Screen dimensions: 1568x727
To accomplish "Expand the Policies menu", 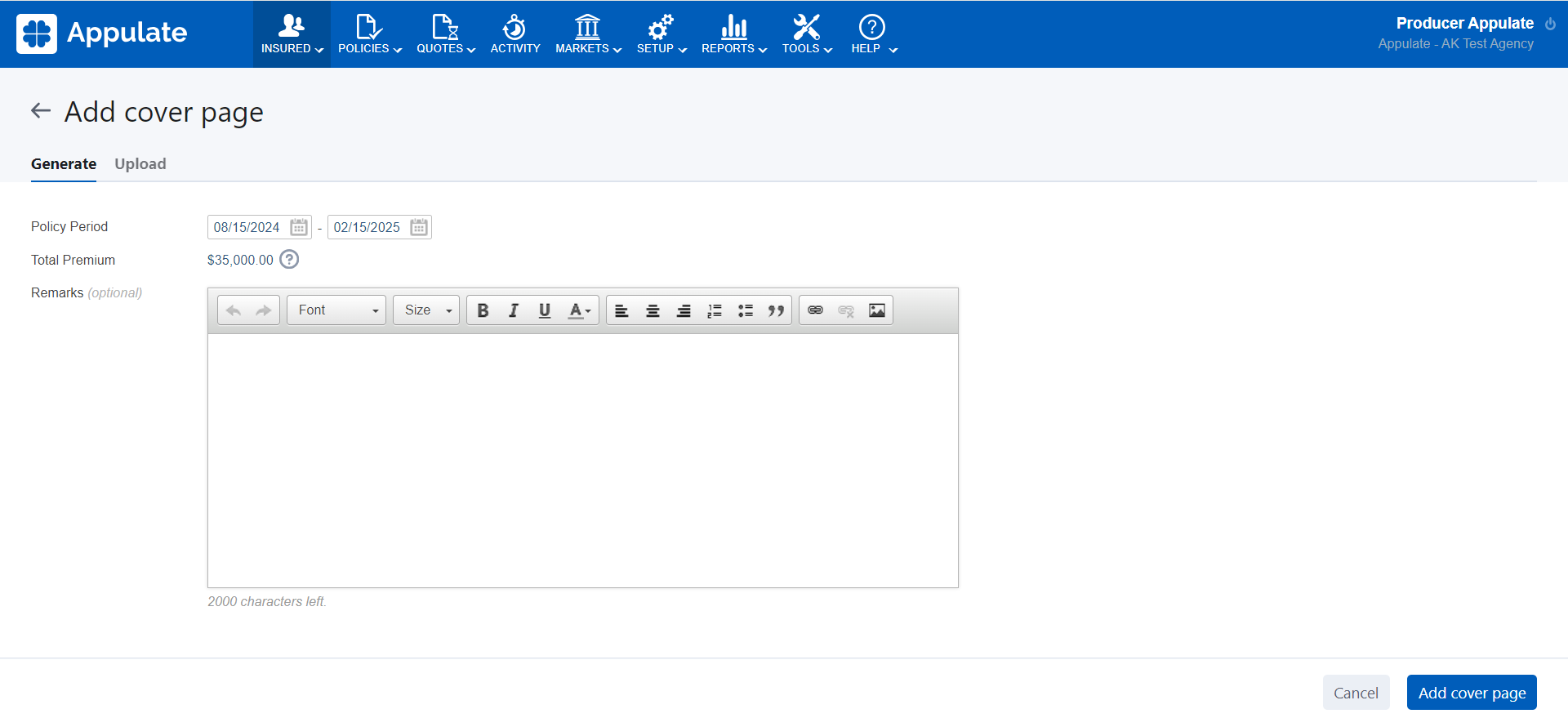I will coord(369,34).
